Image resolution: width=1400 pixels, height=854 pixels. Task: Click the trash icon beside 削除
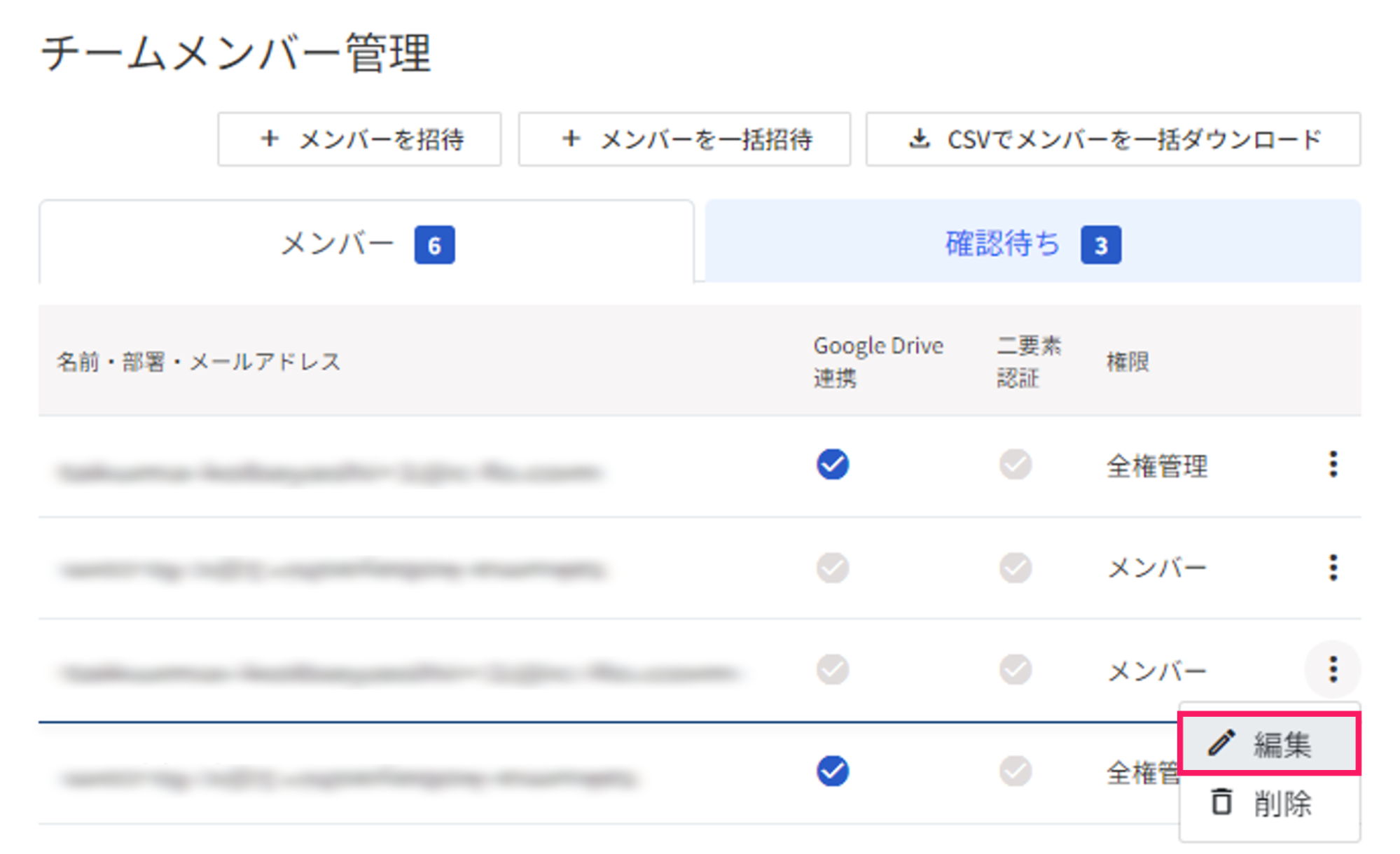[x=1221, y=801]
